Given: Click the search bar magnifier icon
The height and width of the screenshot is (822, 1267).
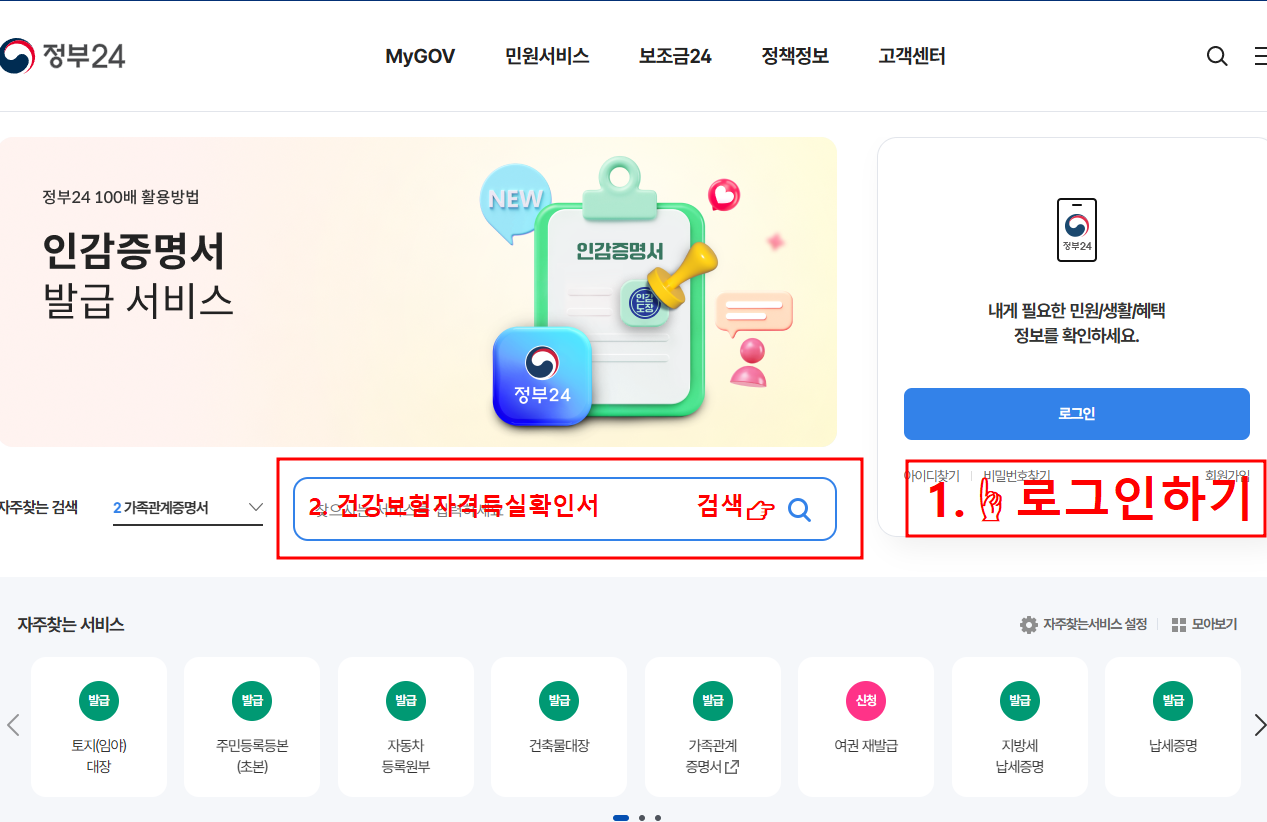Looking at the screenshot, I should click(800, 510).
